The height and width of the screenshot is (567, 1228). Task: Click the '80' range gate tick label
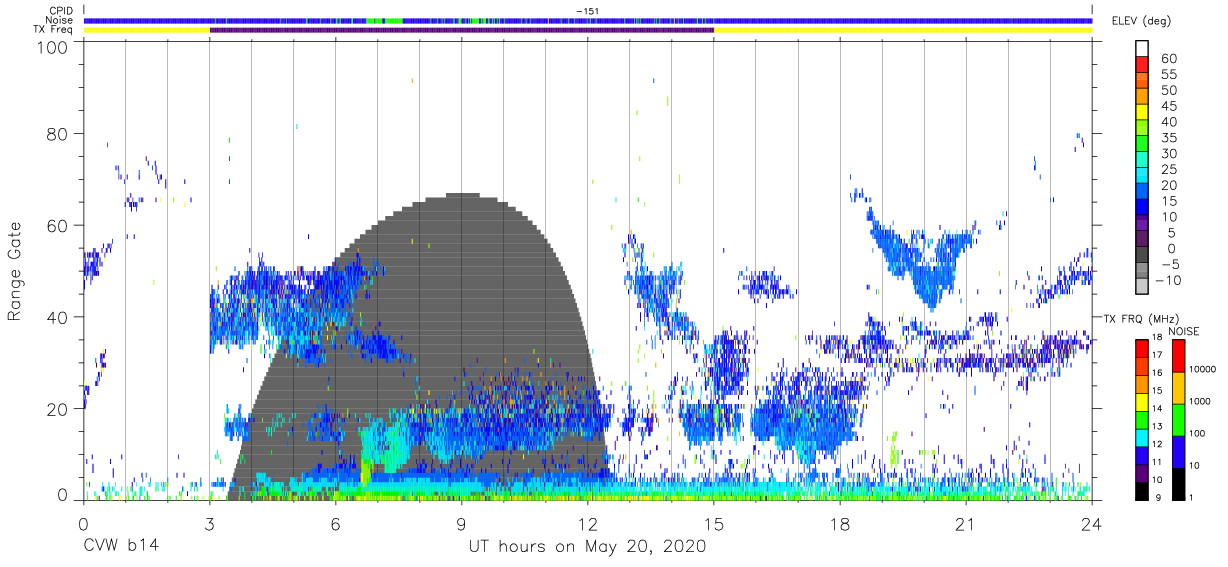[57, 134]
